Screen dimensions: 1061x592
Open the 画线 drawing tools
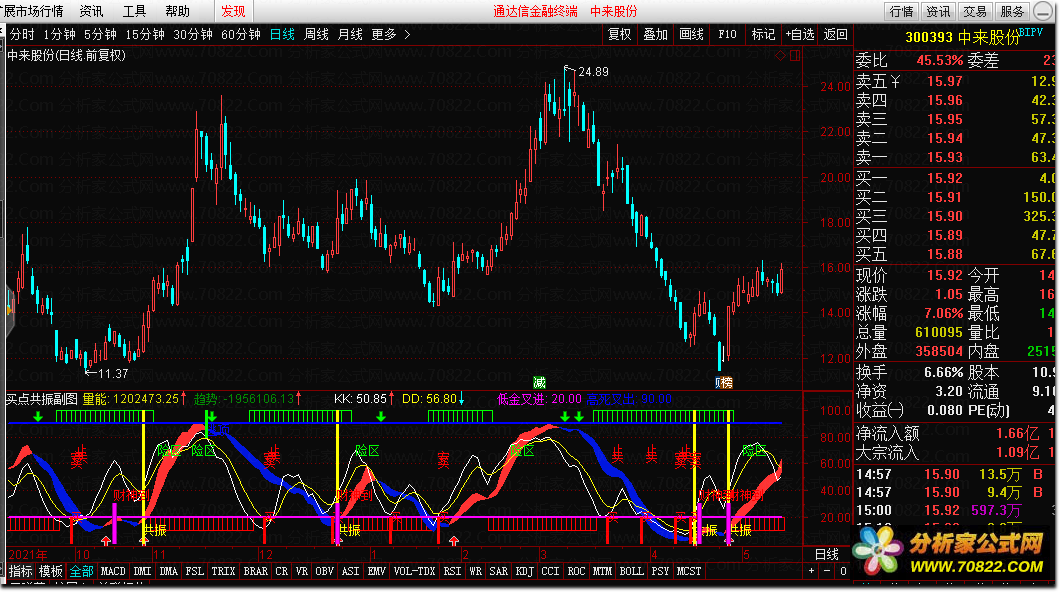click(691, 35)
